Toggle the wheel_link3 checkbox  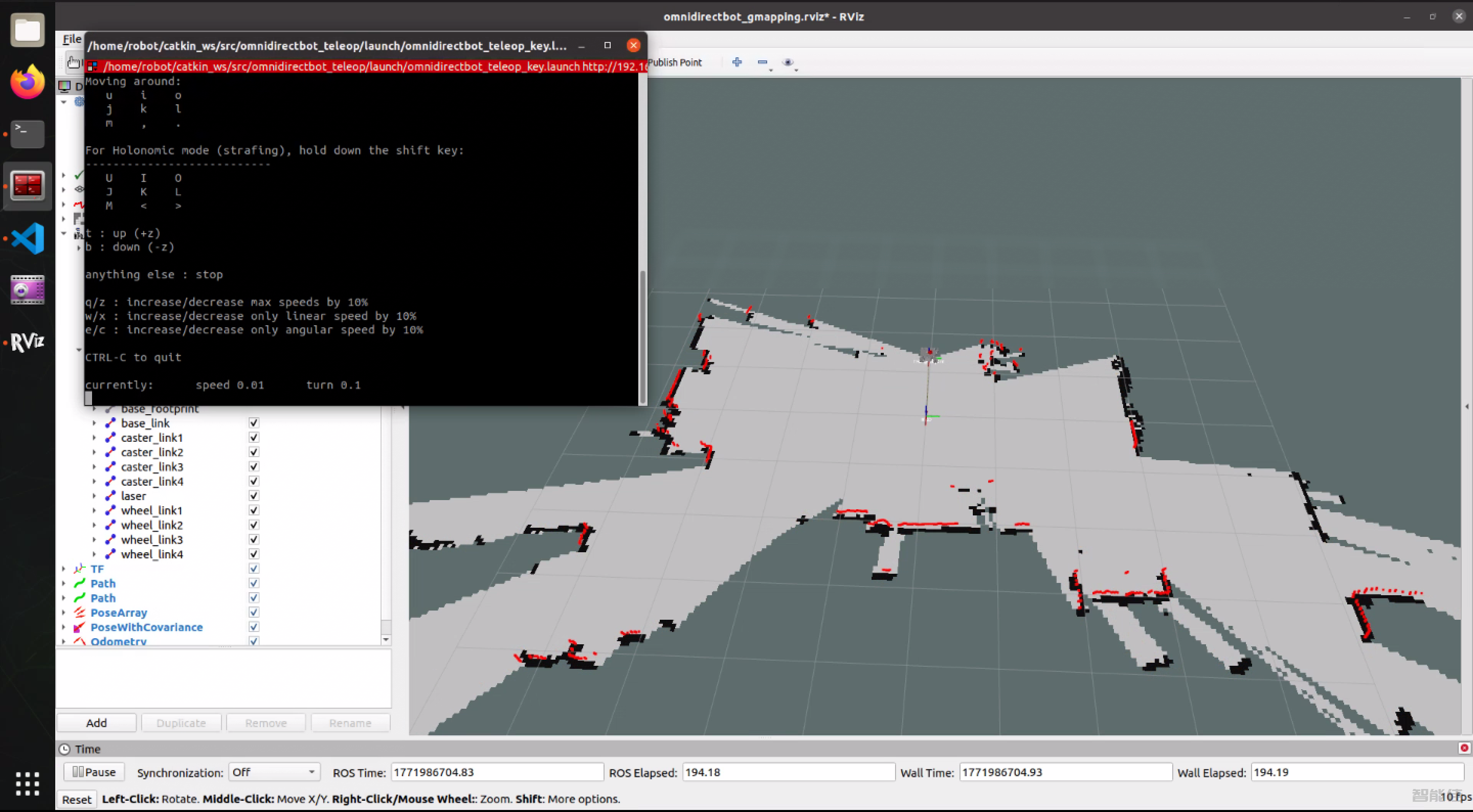254,539
